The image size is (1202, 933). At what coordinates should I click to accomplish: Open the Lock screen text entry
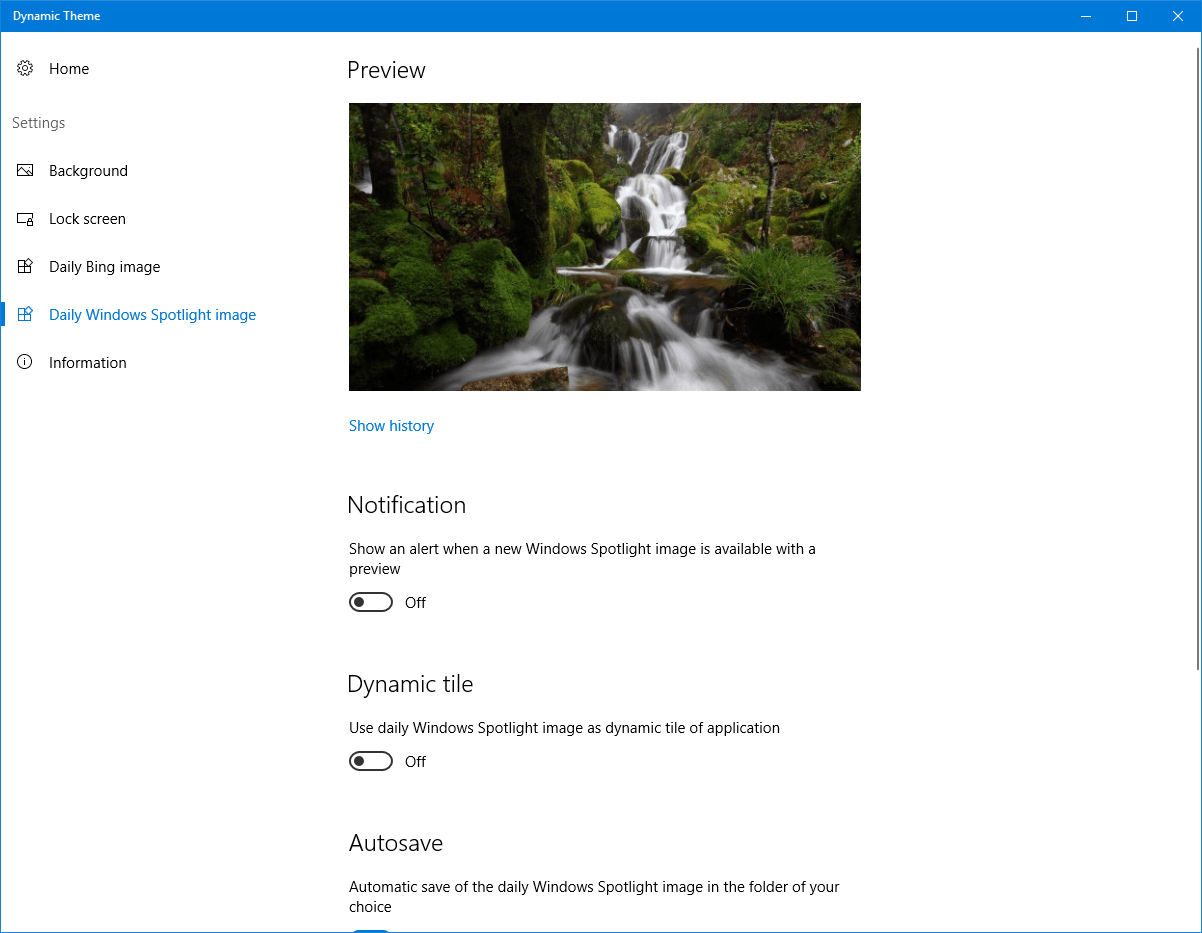tap(87, 219)
